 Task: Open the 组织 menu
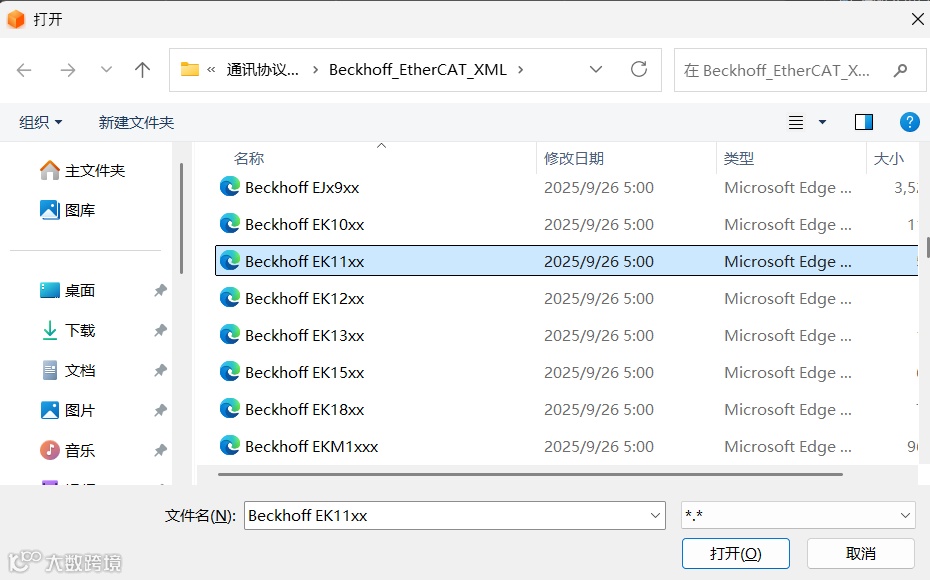point(40,122)
